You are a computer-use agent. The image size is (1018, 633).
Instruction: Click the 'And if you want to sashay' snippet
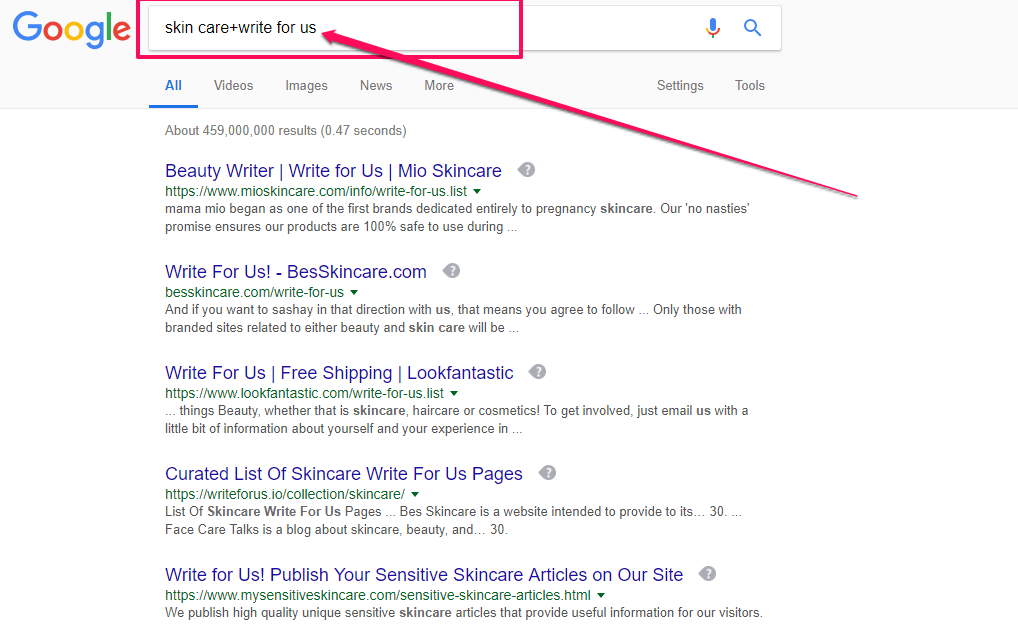[x=453, y=319]
